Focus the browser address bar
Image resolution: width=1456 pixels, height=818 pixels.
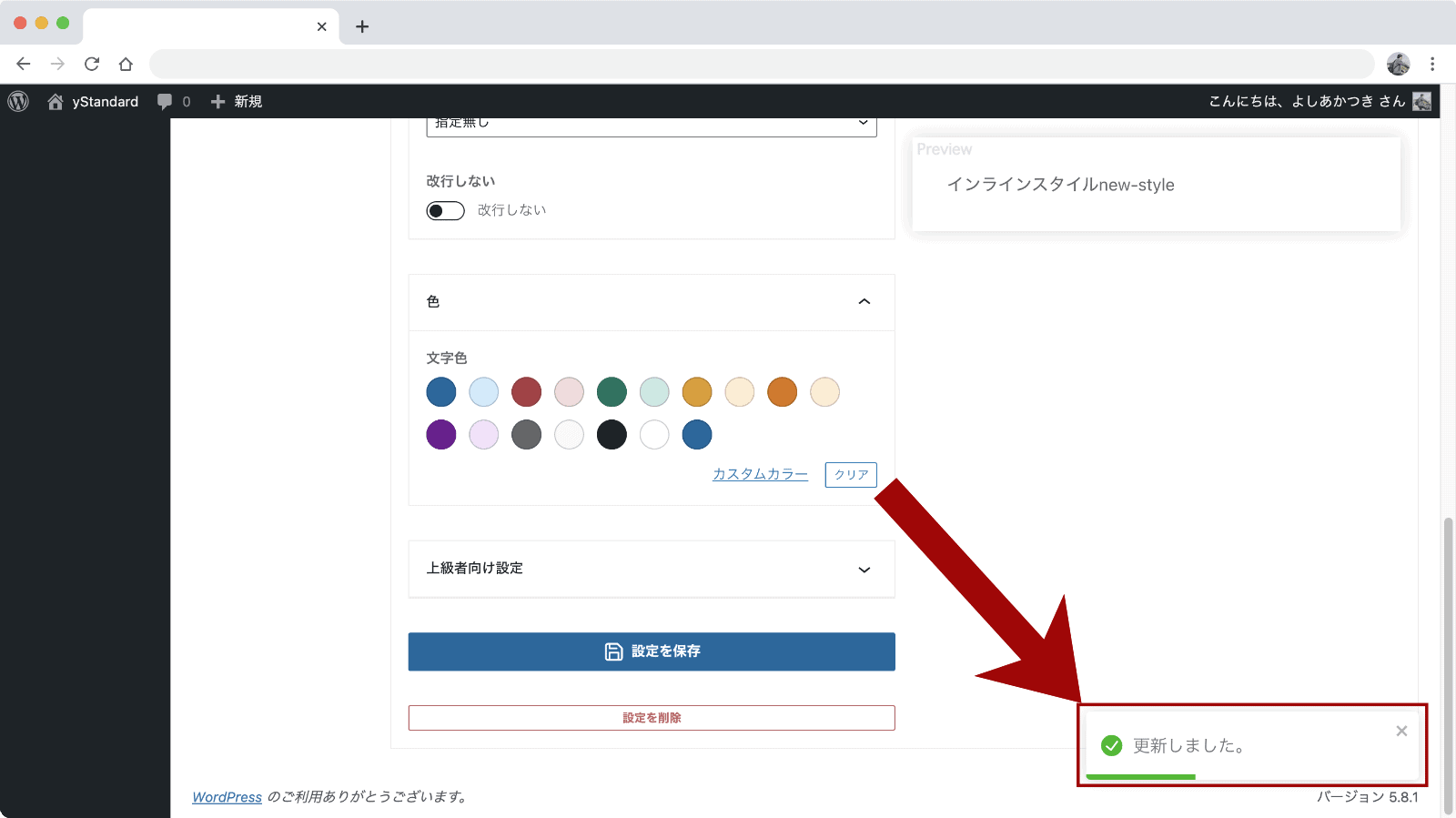[x=762, y=64]
